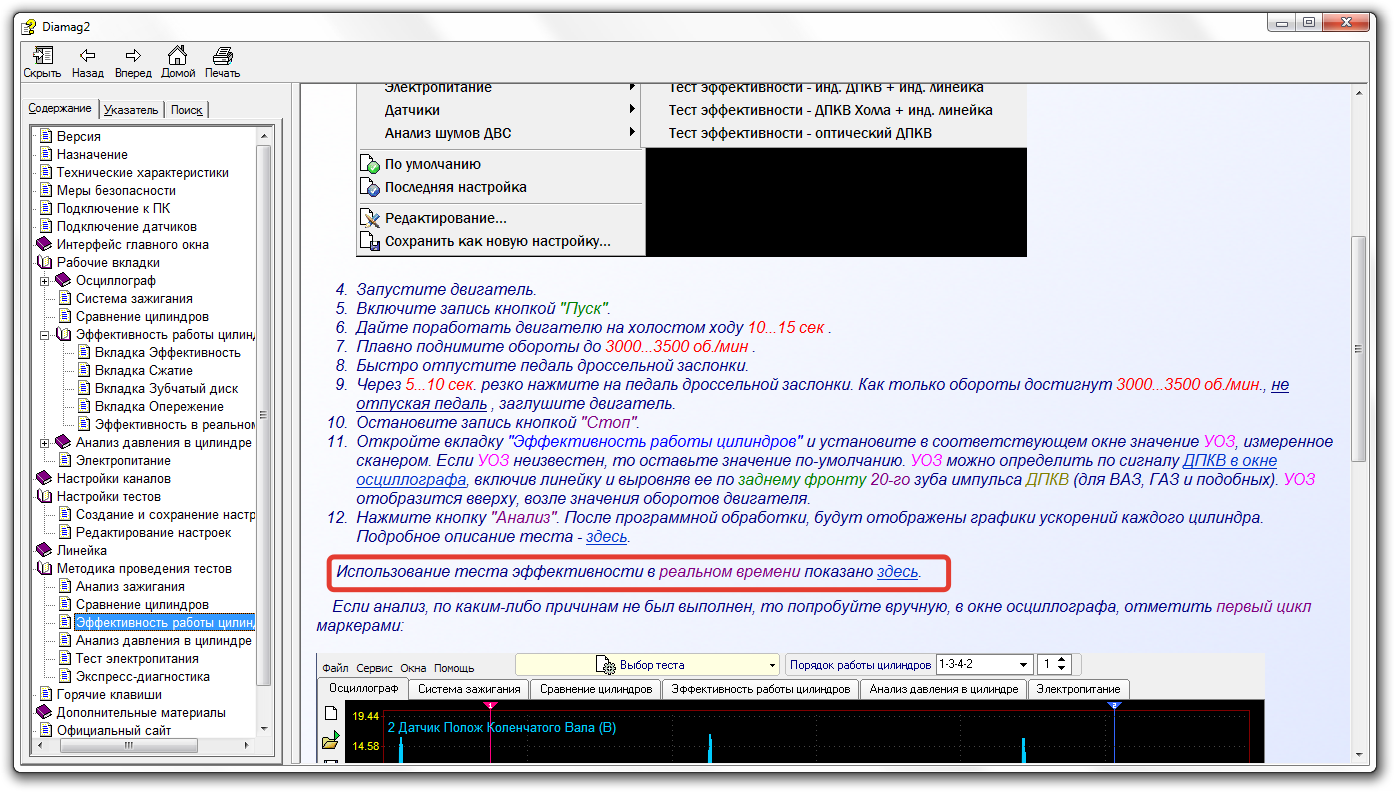Click the Горячие клавиши page icon
This screenshot has height=792, width=1395.
point(46,694)
